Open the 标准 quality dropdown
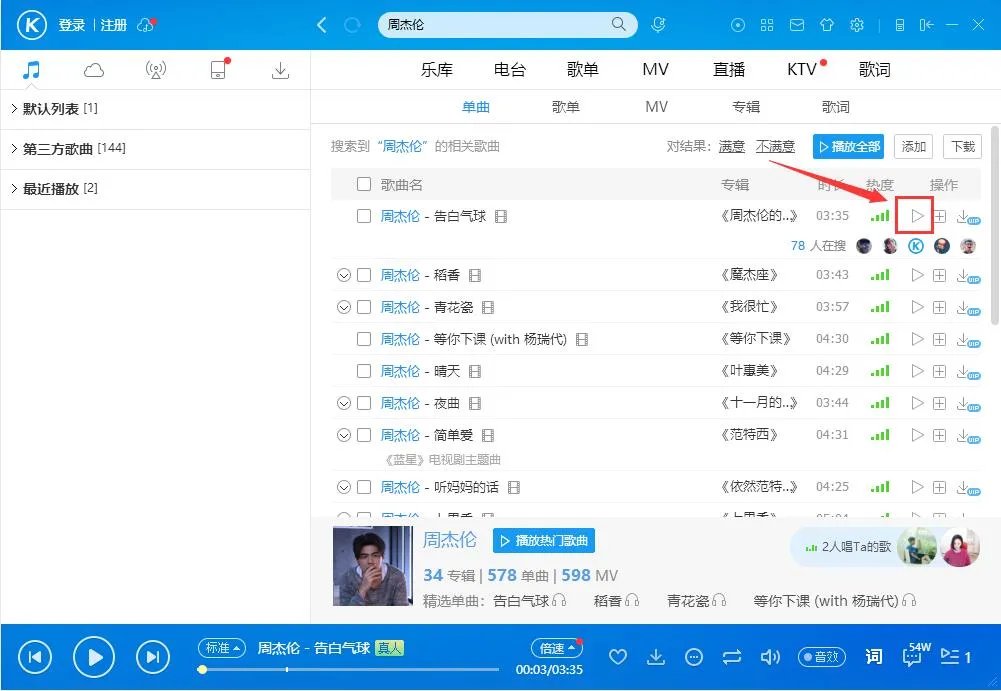1001x691 pixels. click(221, 648)
